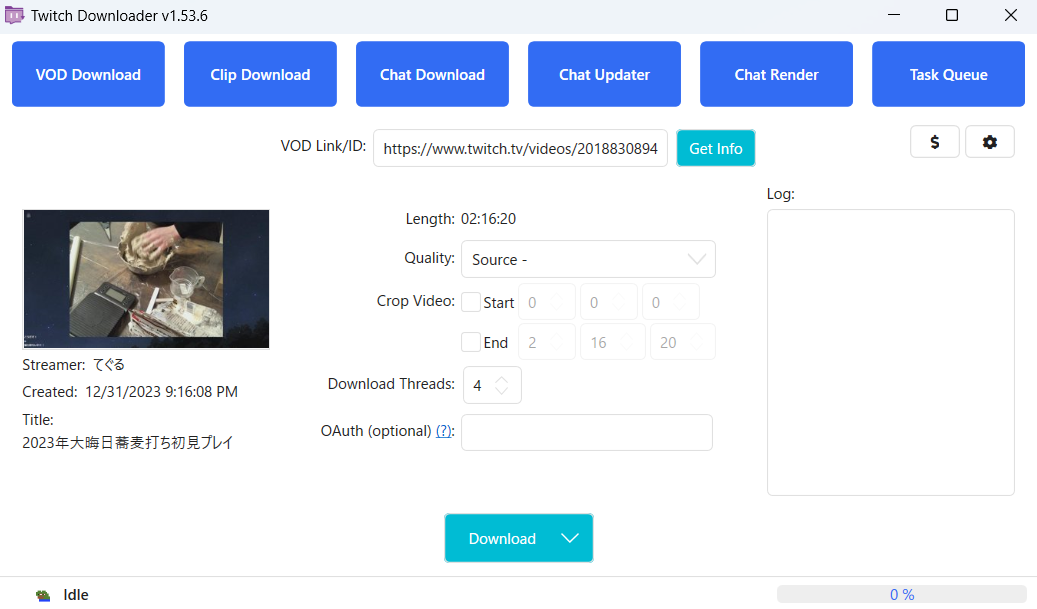This screenshot has width=1037, height=609.
Task: Open the OAuth (?) help link
Action: click(444, 431)
